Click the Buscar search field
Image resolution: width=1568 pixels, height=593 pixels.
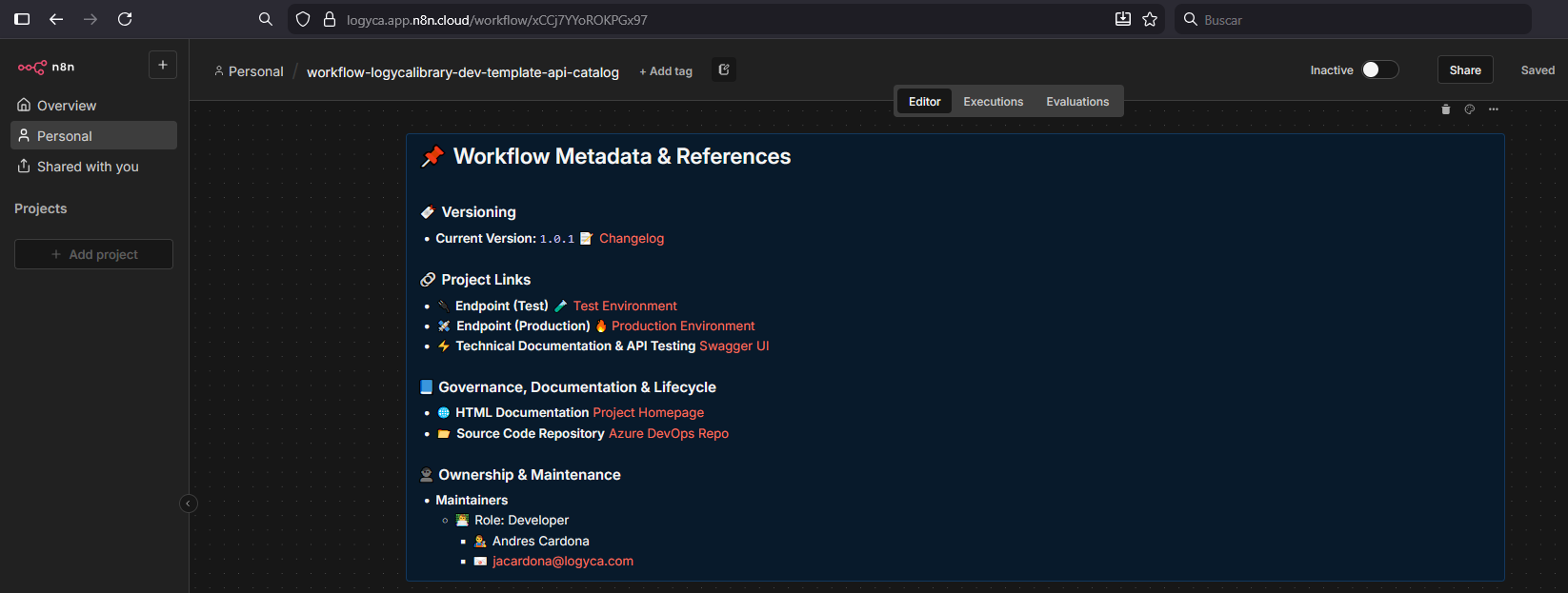(x=1353, y=20)
